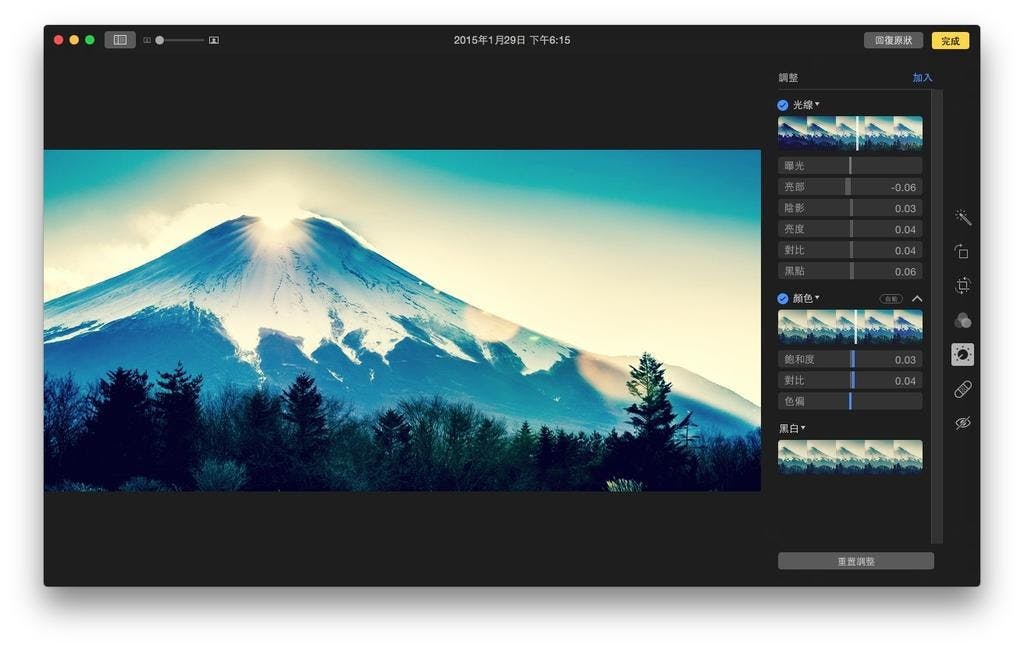The height and width of the screenshot is (649, 1024).
Task: Click the 重置調整 reset adjustments button
Action: [855, 561]
